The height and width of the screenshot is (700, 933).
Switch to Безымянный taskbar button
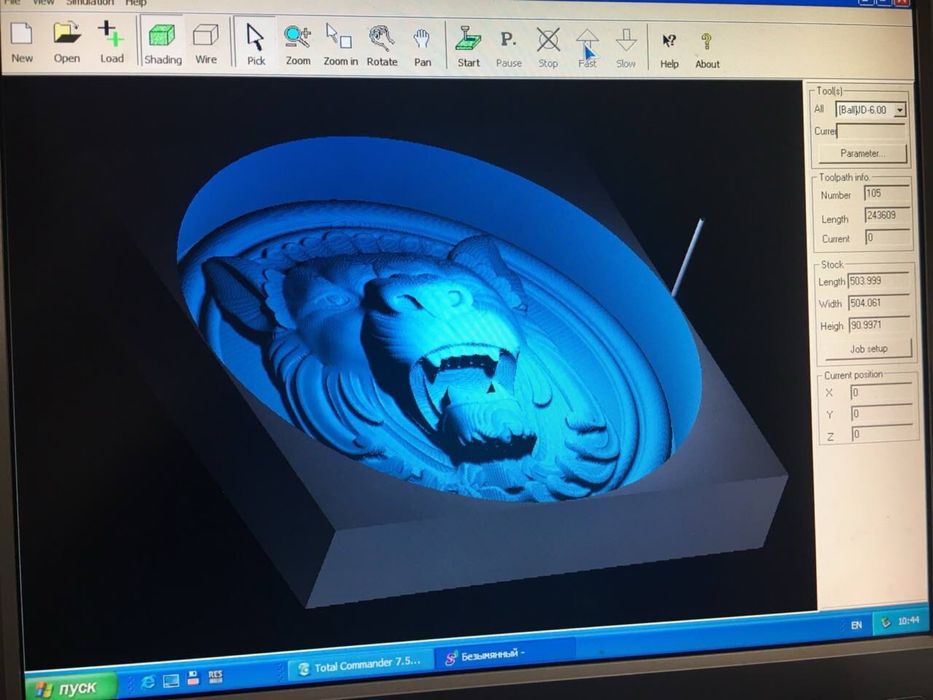(505, 655)
